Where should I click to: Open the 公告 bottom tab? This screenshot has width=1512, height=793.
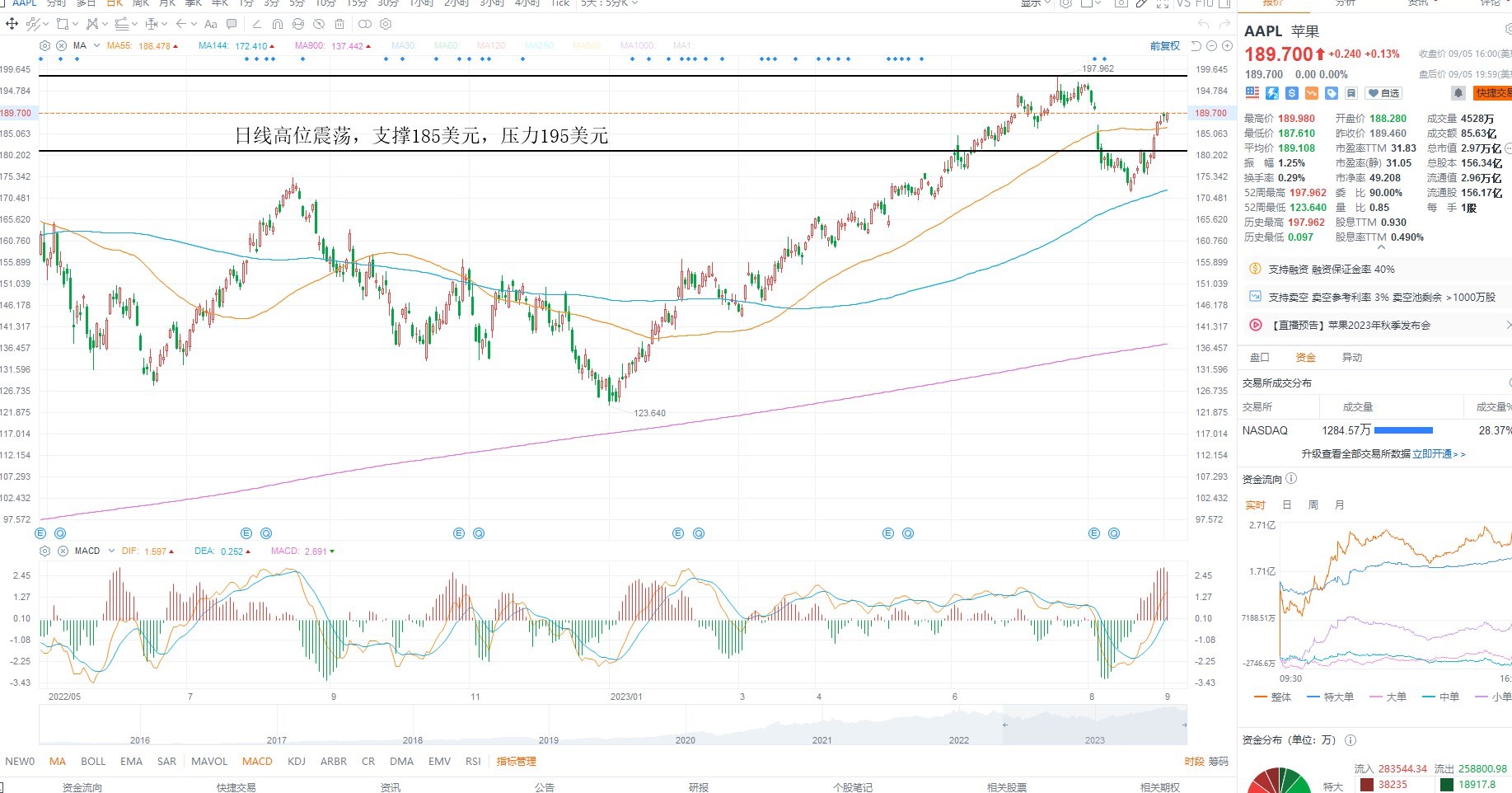tap(545, 787)
